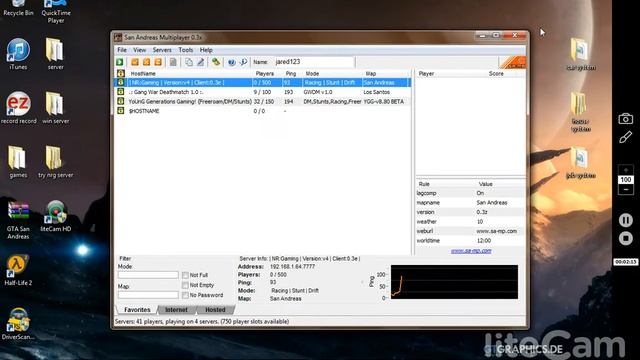Click the third orange server icon in toolbar
Image resolution: width=640 pixels, height=360 pixels.
[x=158, y=62]
